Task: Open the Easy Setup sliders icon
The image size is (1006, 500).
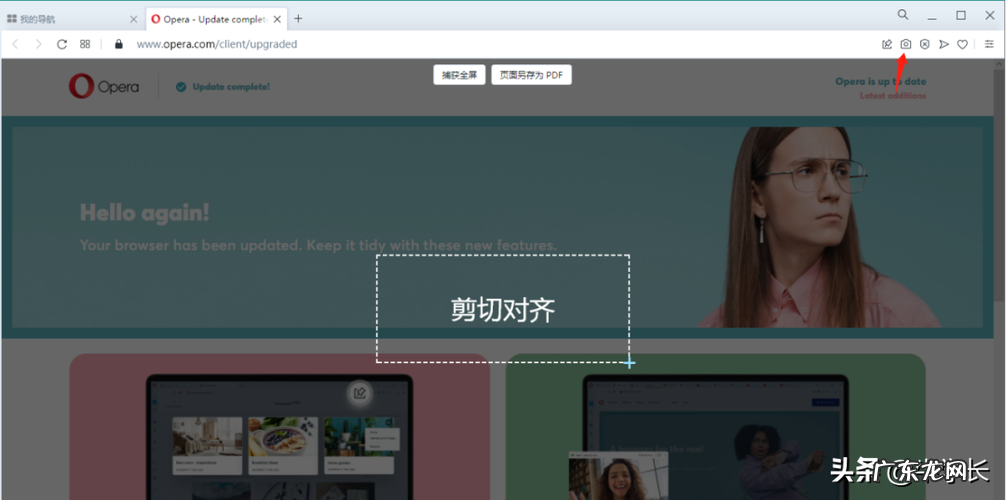Action: 989,44
